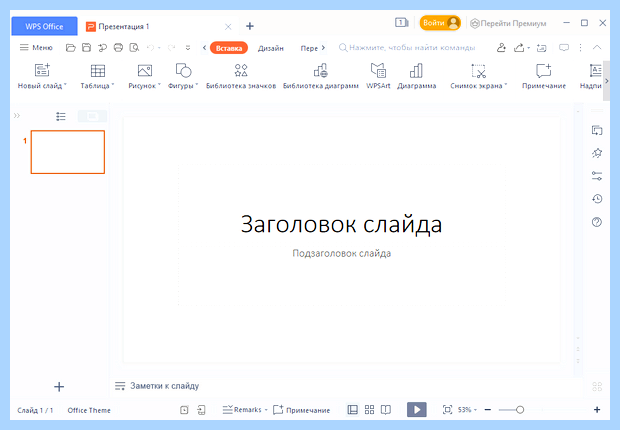Add a comment via Примечание in ribbon

pyautogui.click(x=544, y=76)
